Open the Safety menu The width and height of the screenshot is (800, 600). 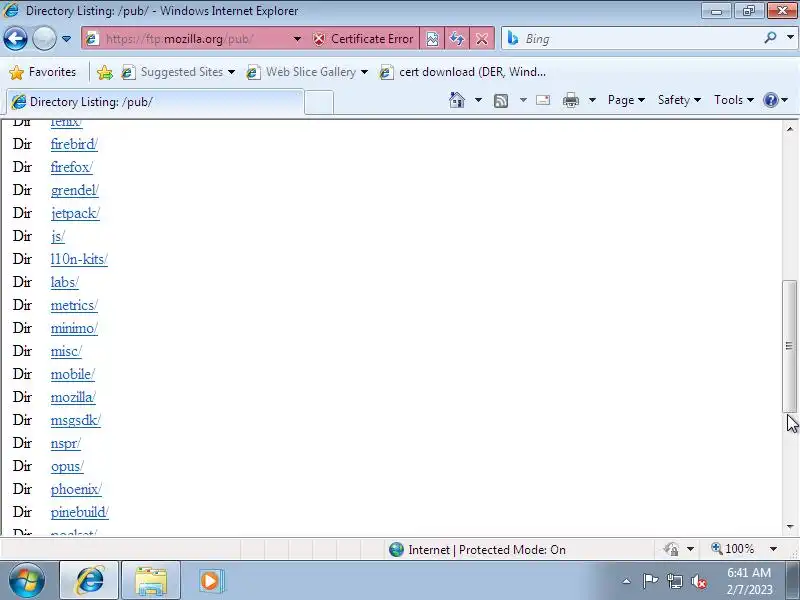(679, 100)
